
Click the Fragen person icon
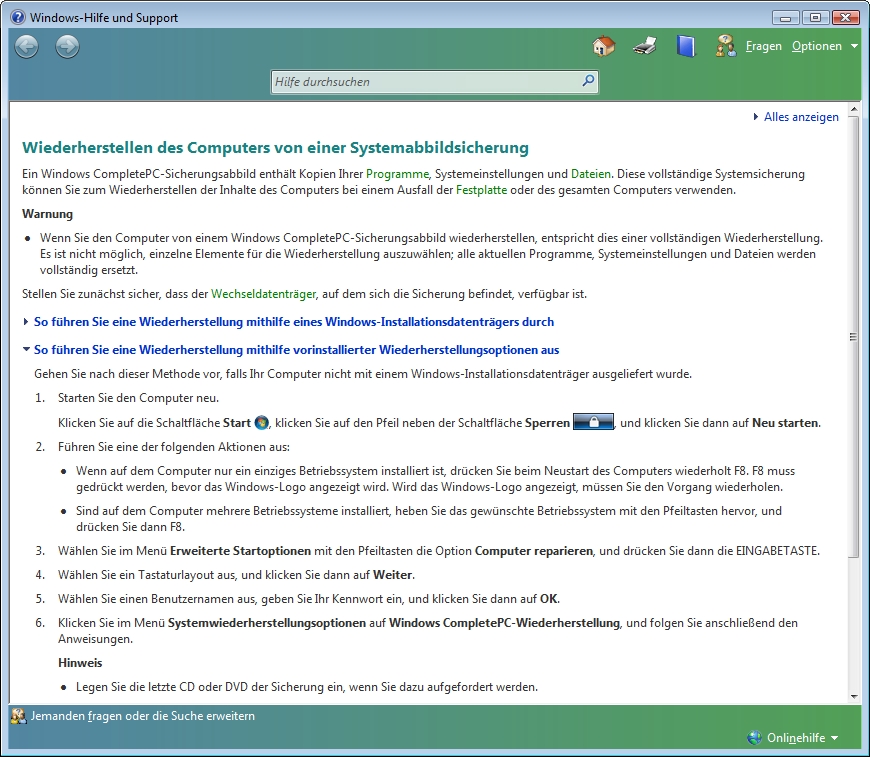(726, 46)
